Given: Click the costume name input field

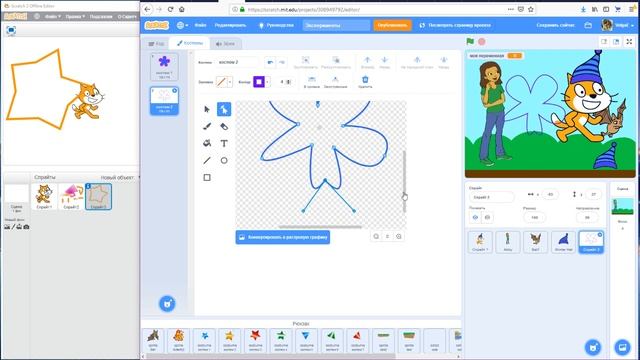Looking at the screenshot, I should coord(238,62).
